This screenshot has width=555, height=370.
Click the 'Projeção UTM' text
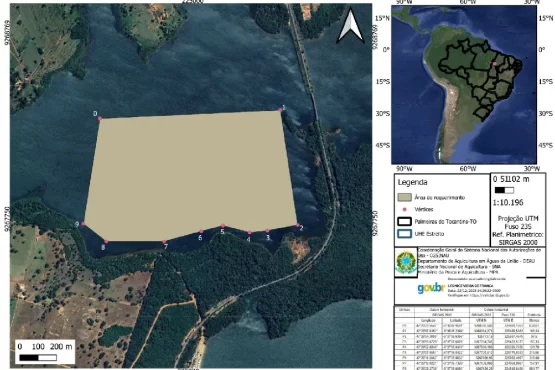(x=518, y=218)
